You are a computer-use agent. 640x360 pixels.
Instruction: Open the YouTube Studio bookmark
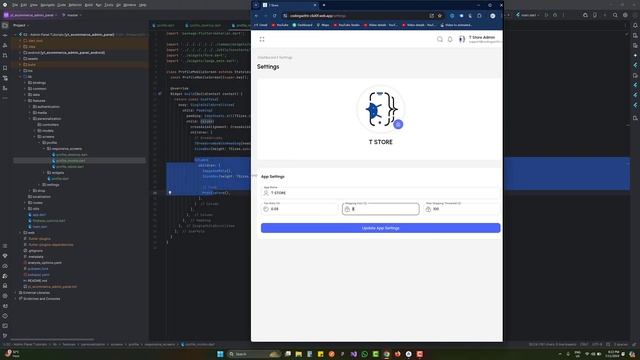347,25
